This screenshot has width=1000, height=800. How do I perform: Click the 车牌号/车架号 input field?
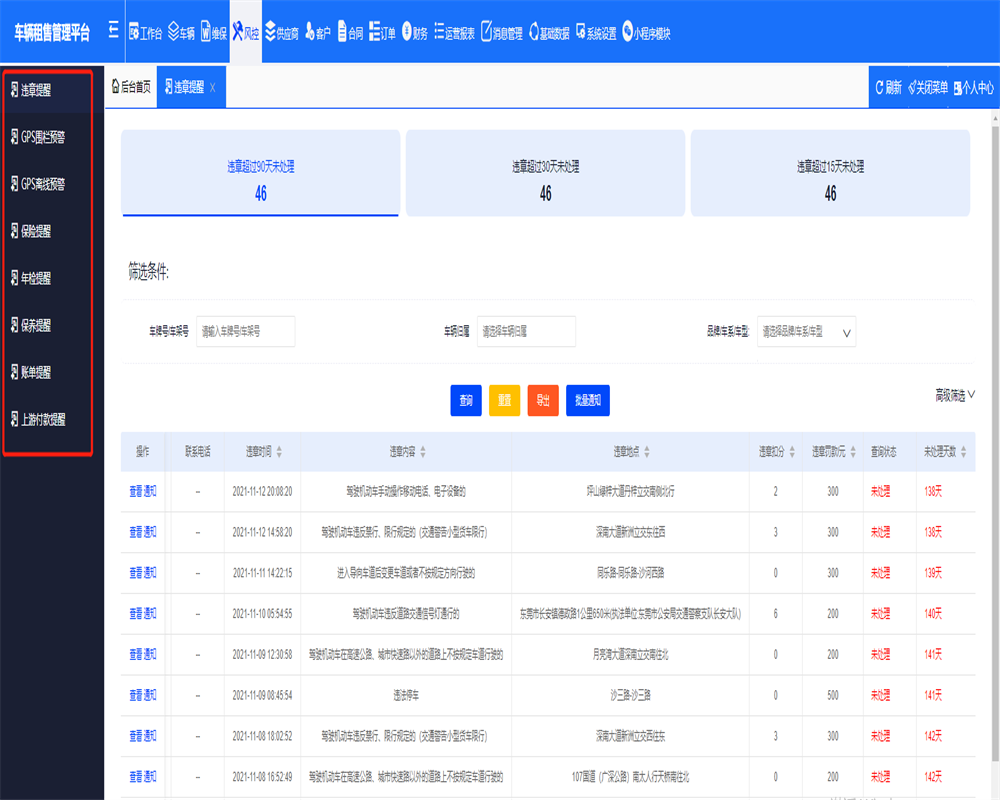pos(245,332)
